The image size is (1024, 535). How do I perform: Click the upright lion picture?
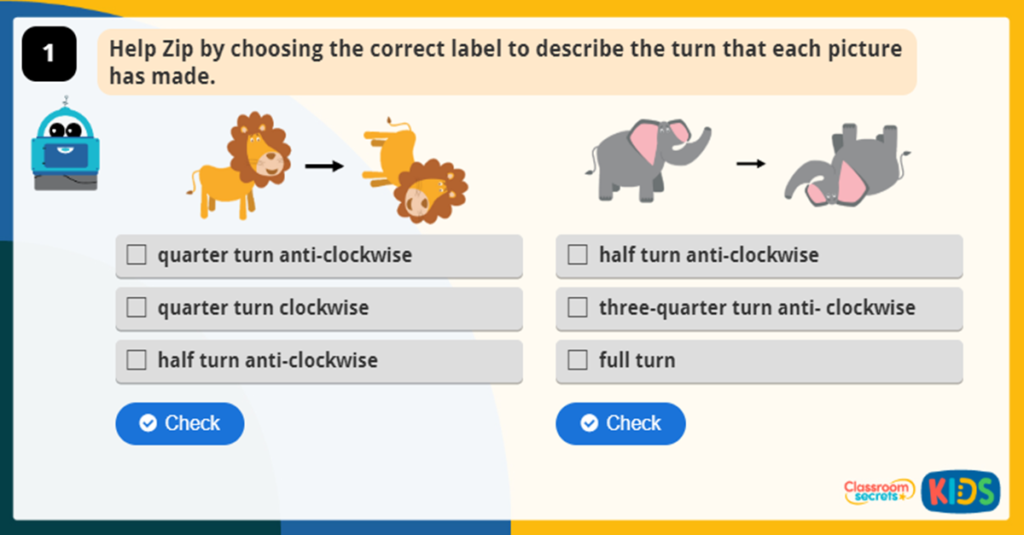pos(240,165)
